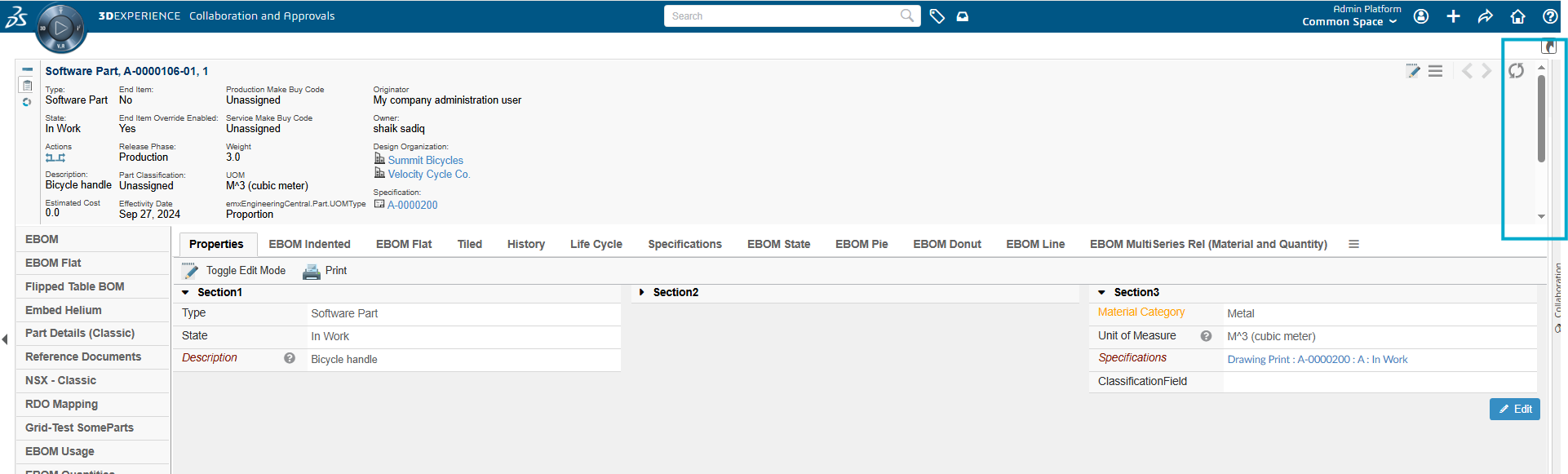1568x474 pixels.
Task: Click the Actions lifecycle icon
Action: (x=55, y=157)
